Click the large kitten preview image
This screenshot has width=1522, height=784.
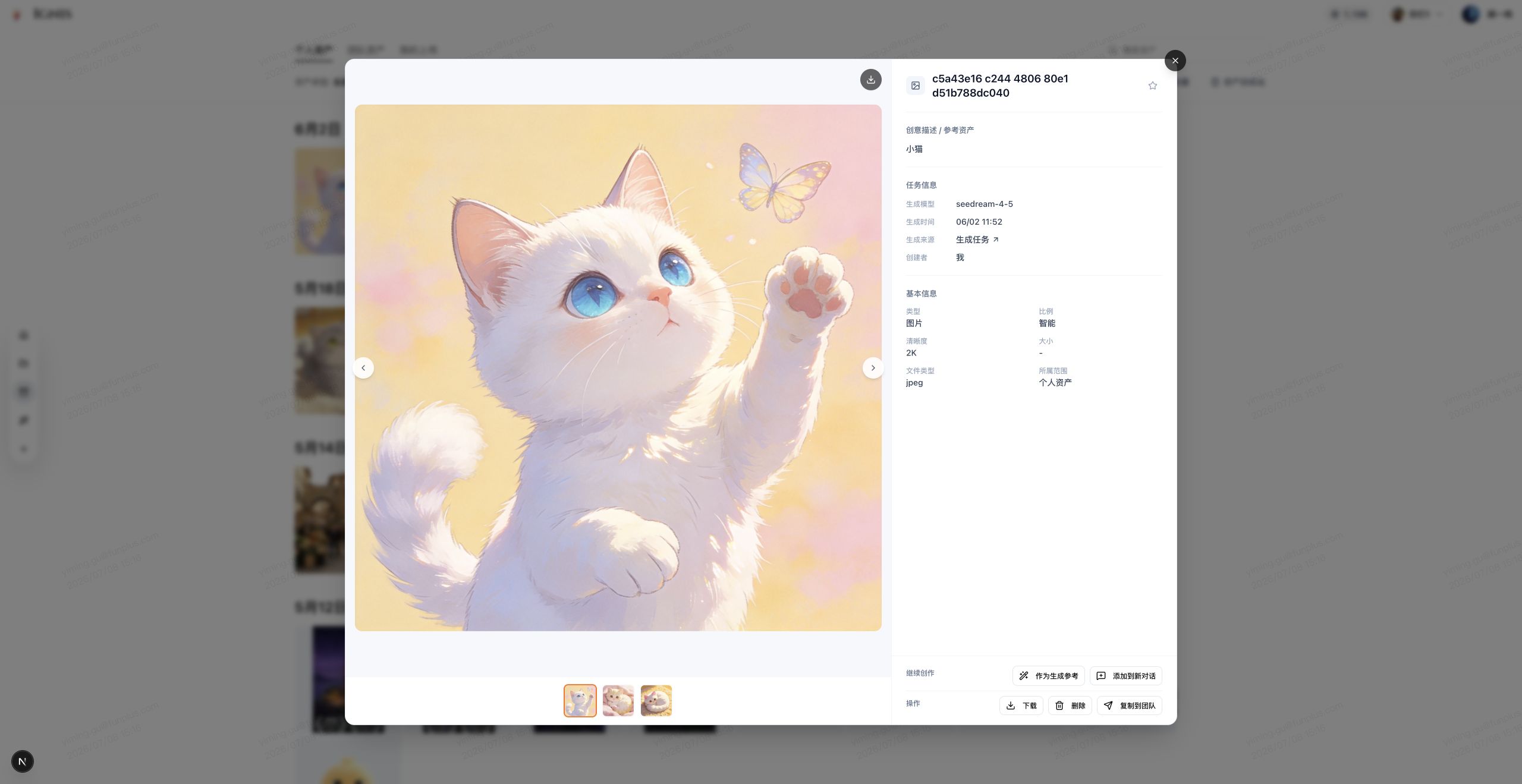(618, 368)
